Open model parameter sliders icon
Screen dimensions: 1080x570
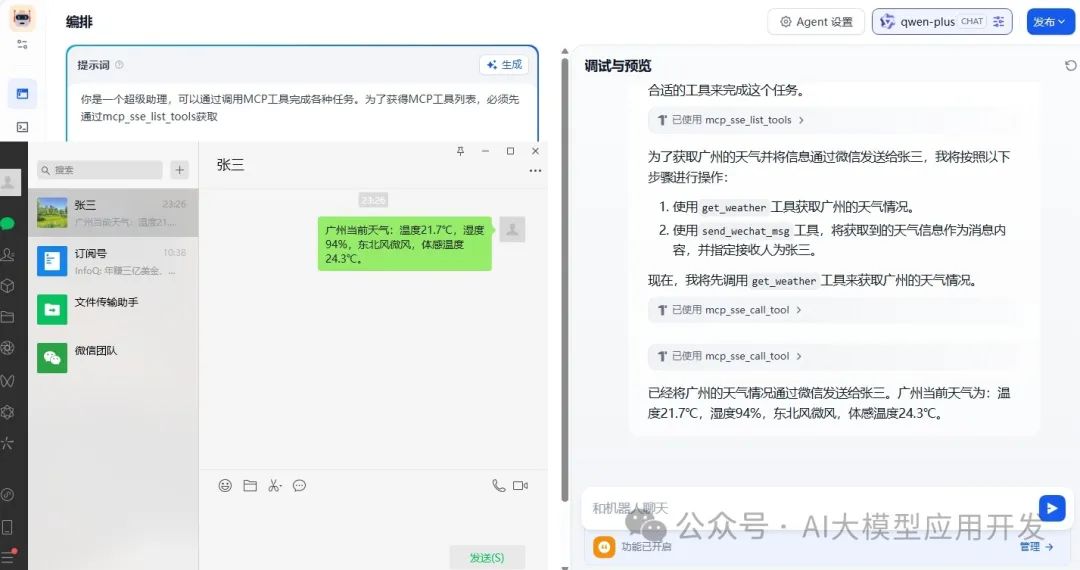(x=999, y=21)
